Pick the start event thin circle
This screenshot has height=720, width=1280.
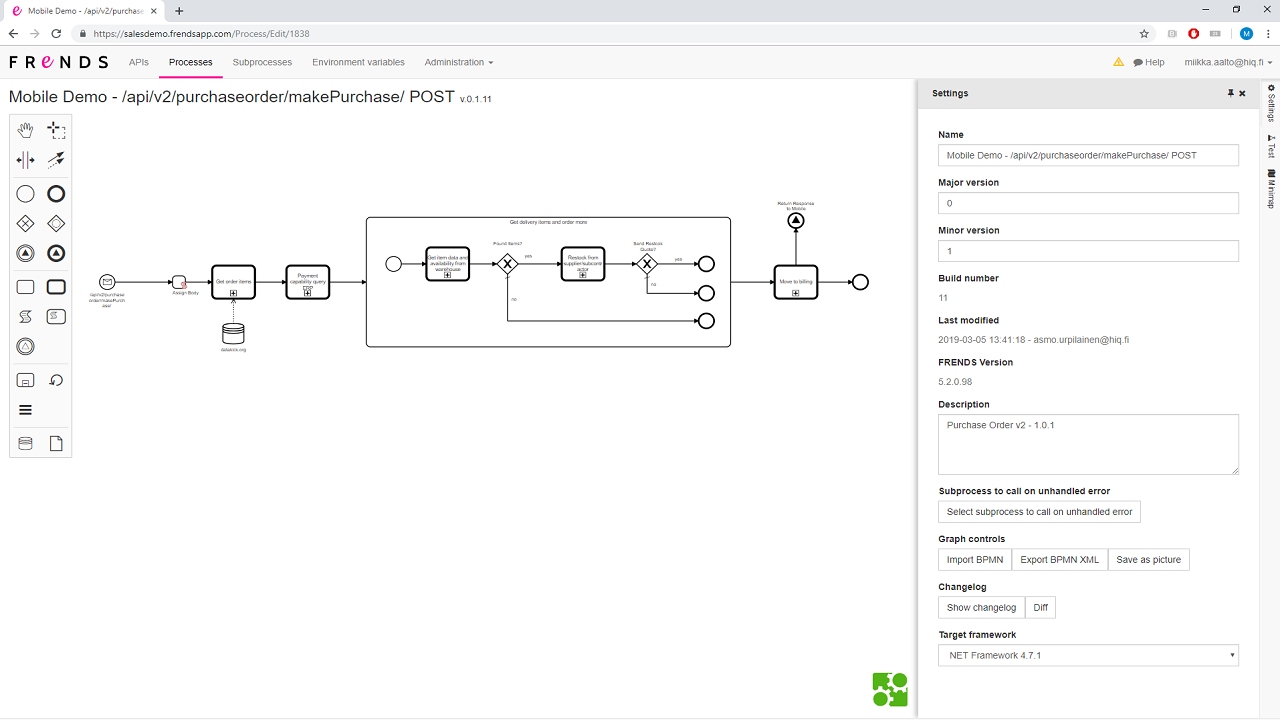point(26,194)
